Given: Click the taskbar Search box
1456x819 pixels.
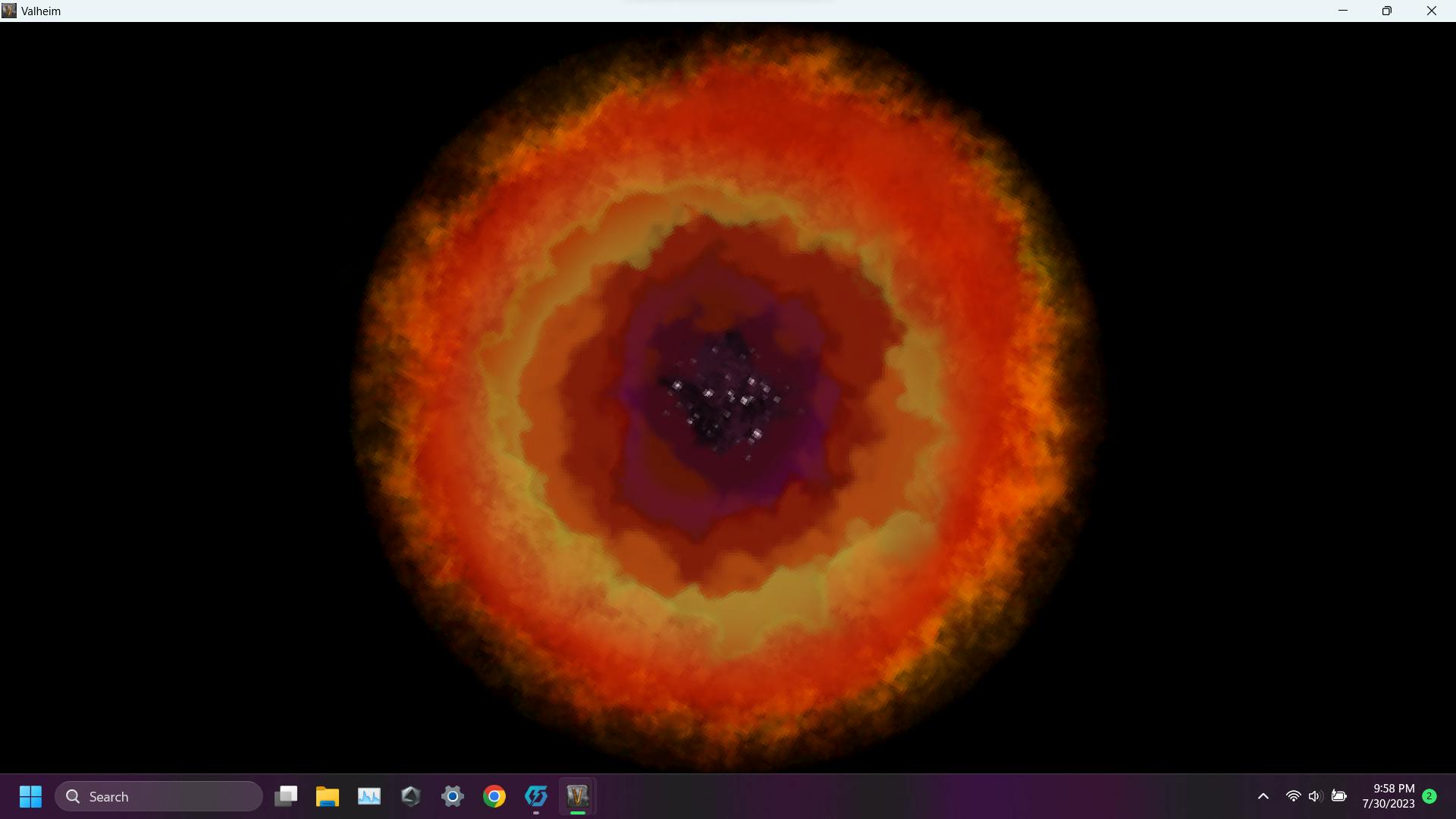Looking at the screenshot, I should 159,796.
